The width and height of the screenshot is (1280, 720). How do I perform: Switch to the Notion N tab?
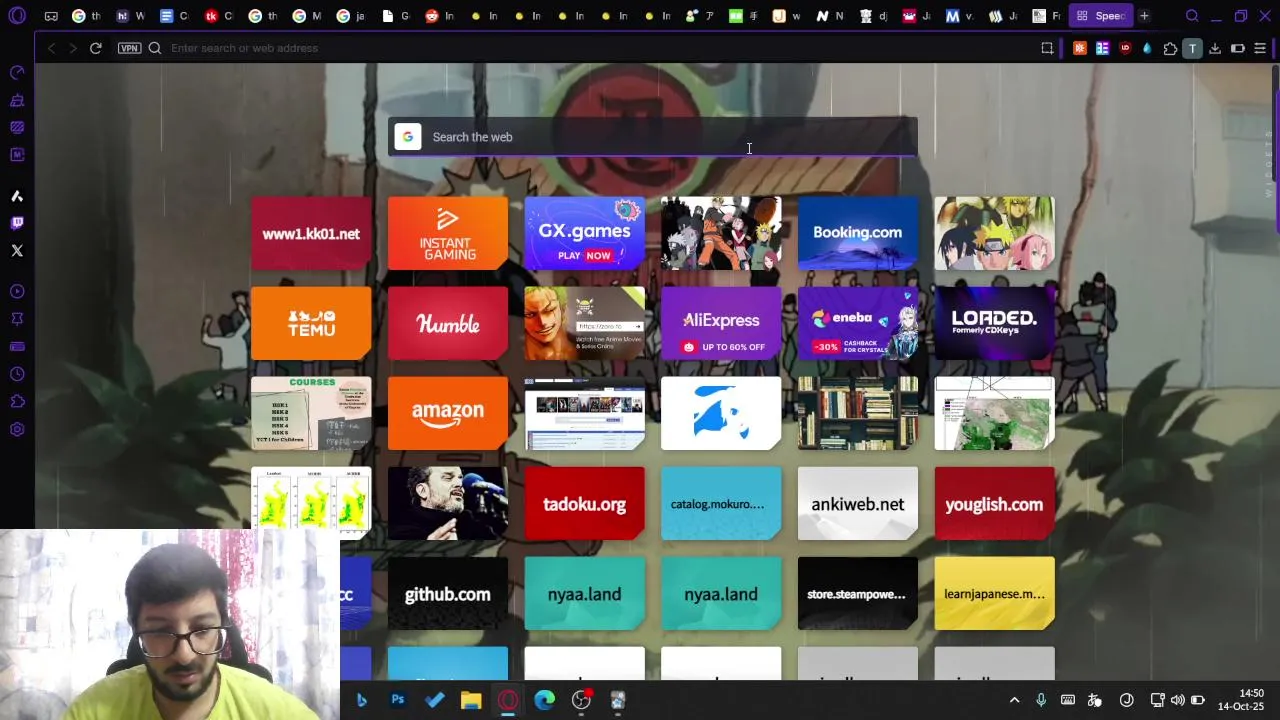[x=830, y=16]
